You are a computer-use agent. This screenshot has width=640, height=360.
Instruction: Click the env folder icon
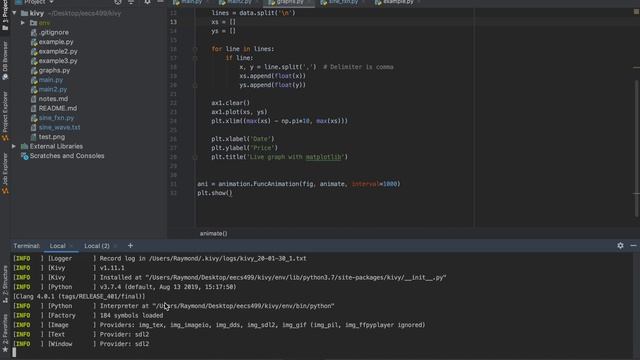tap(33, 23)
